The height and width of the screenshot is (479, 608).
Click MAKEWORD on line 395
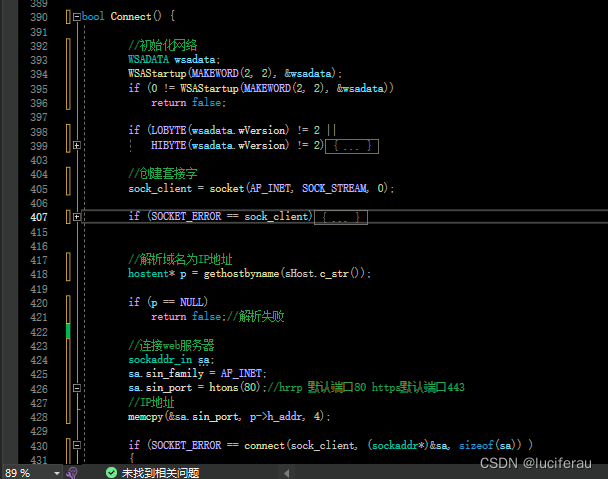[x=267, y=88]
